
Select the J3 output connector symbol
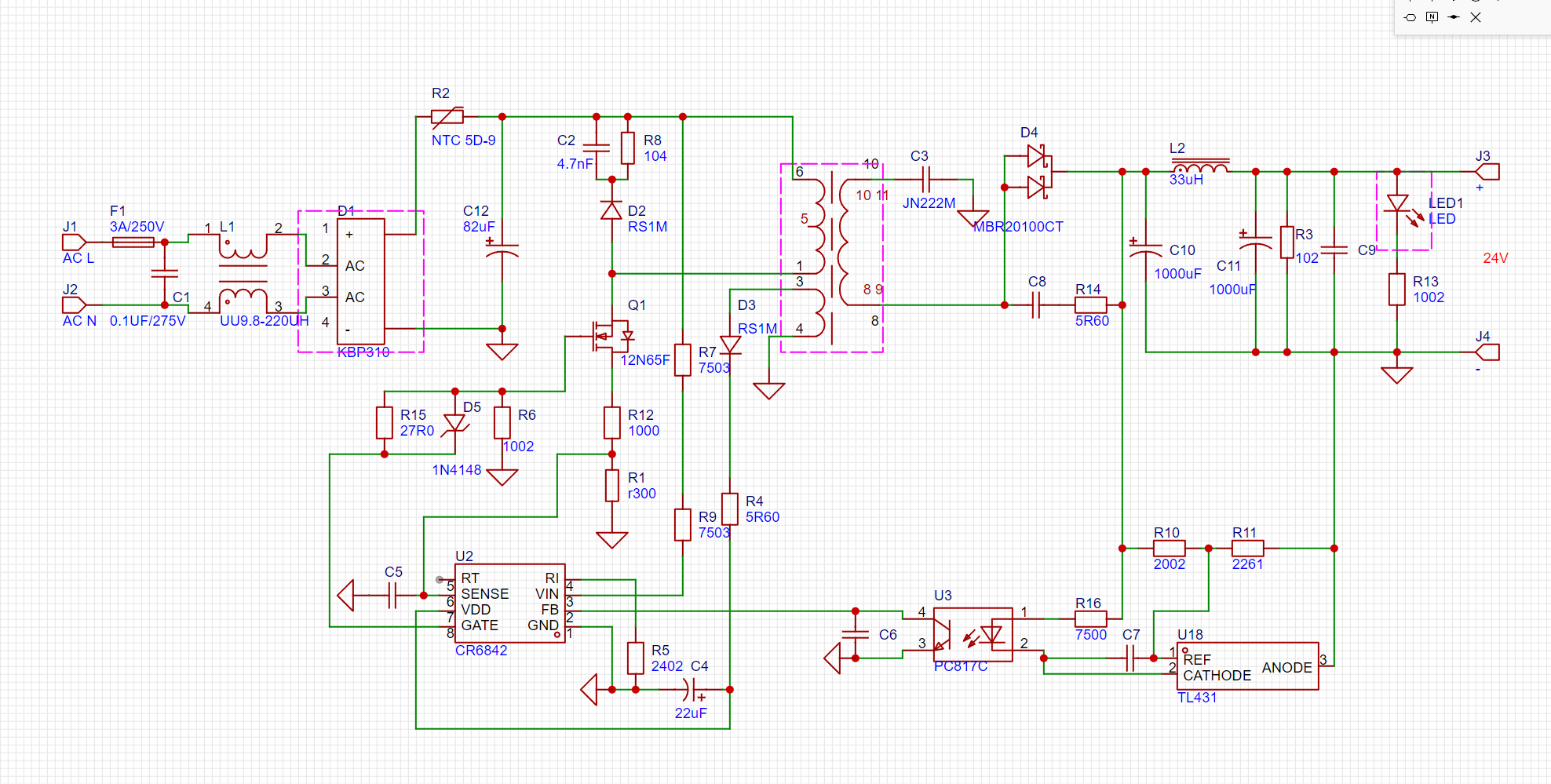1487,171
